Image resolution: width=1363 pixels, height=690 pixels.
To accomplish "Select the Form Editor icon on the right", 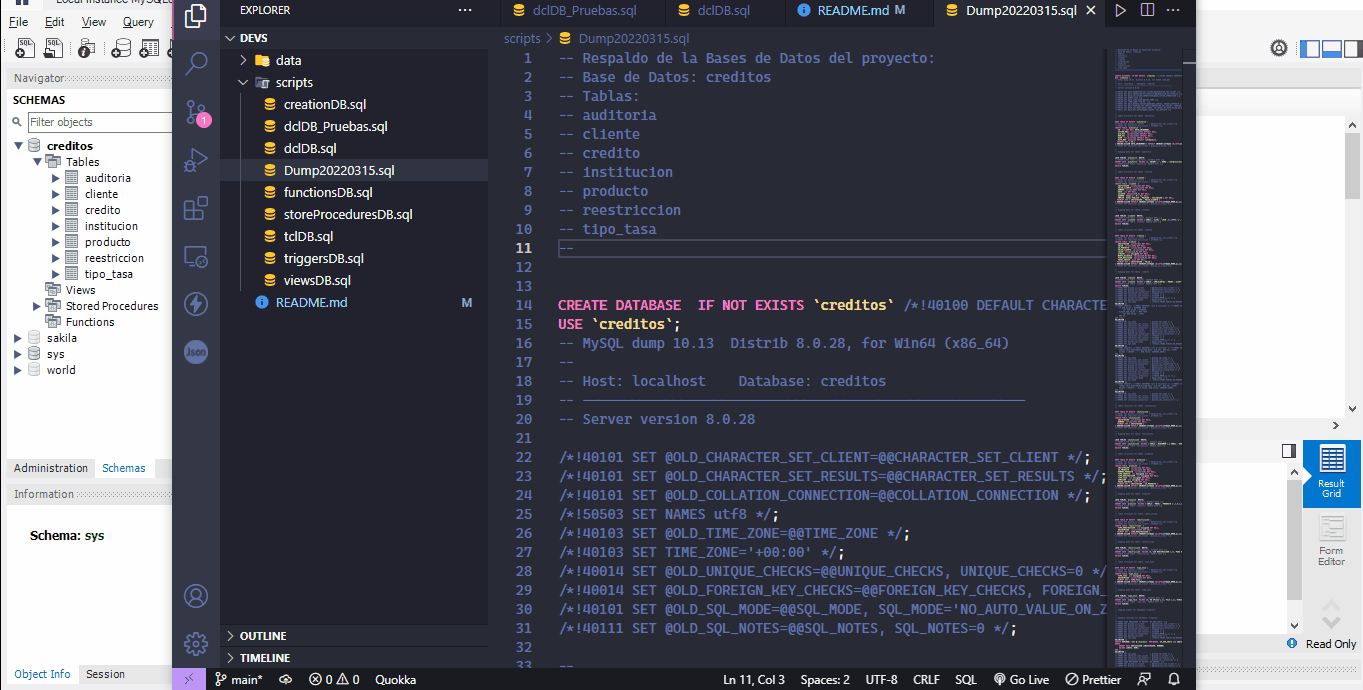I will pos(1331,538).
